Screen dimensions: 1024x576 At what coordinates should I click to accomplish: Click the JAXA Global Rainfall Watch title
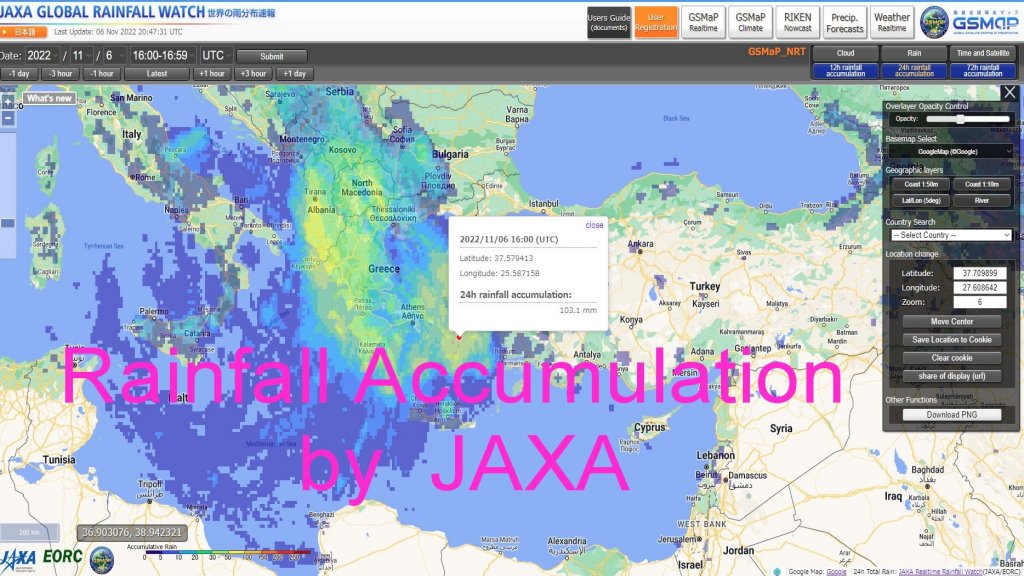coord(103,12)
